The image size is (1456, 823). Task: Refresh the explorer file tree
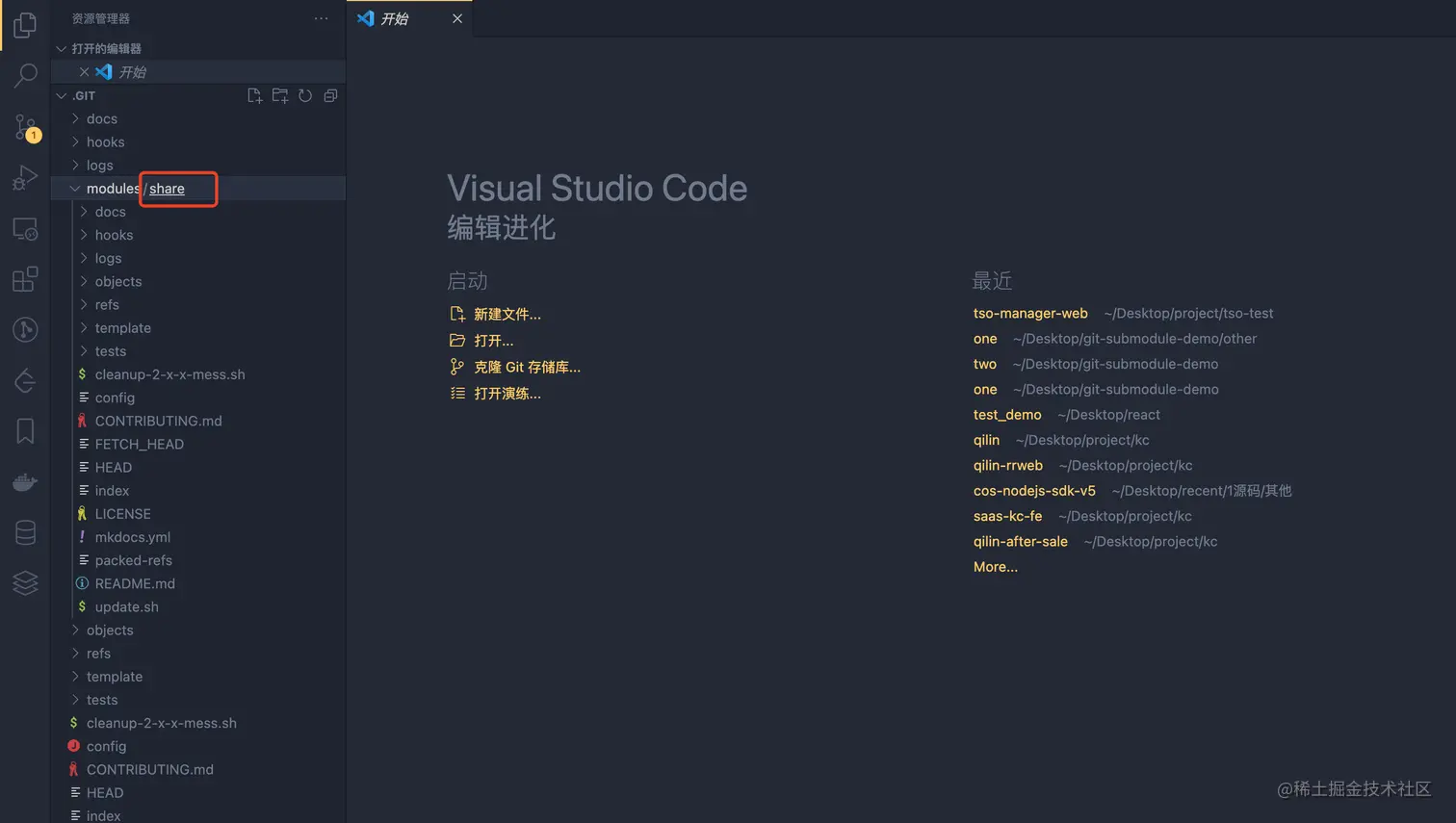pos(305,95)
